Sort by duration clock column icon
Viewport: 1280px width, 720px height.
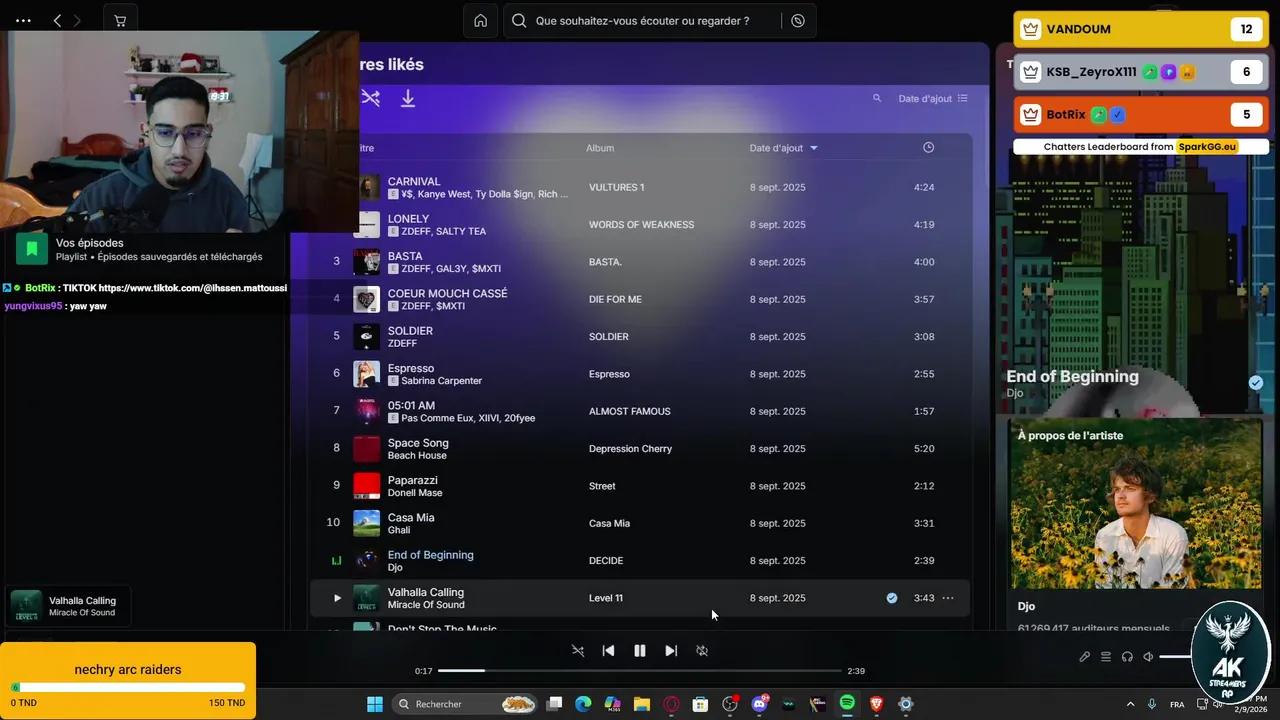point(928,148)
